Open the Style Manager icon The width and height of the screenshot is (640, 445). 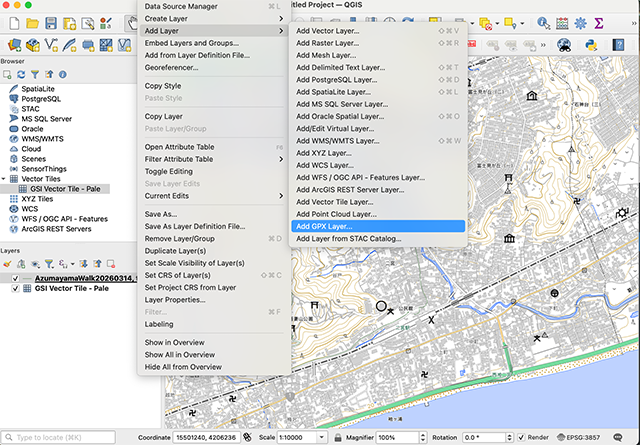(x=106, y=23)
